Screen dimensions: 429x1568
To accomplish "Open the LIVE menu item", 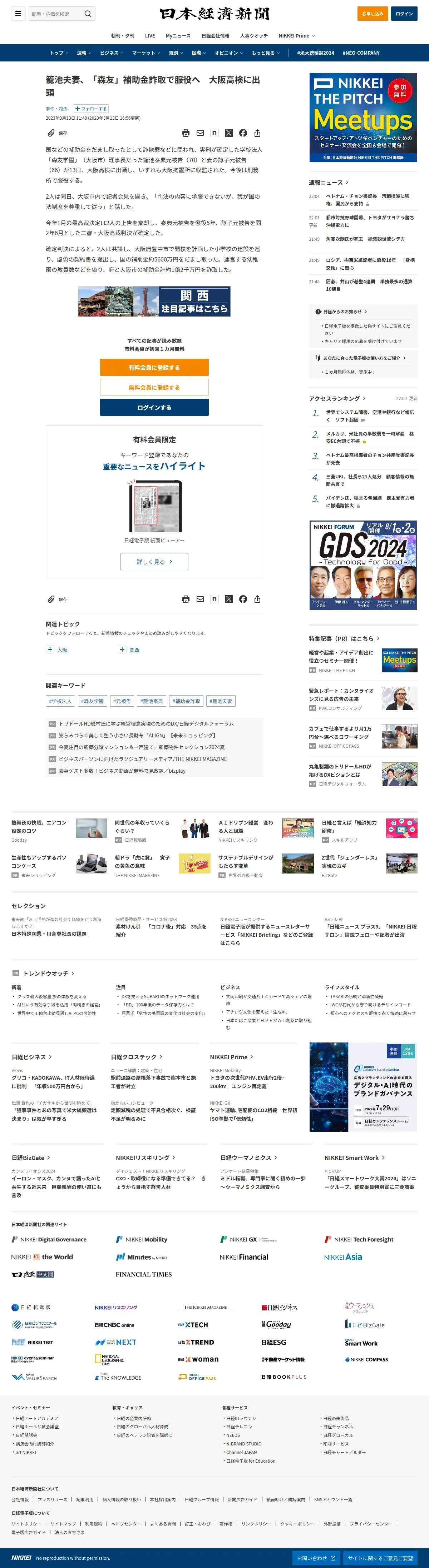I will point(150,36).
